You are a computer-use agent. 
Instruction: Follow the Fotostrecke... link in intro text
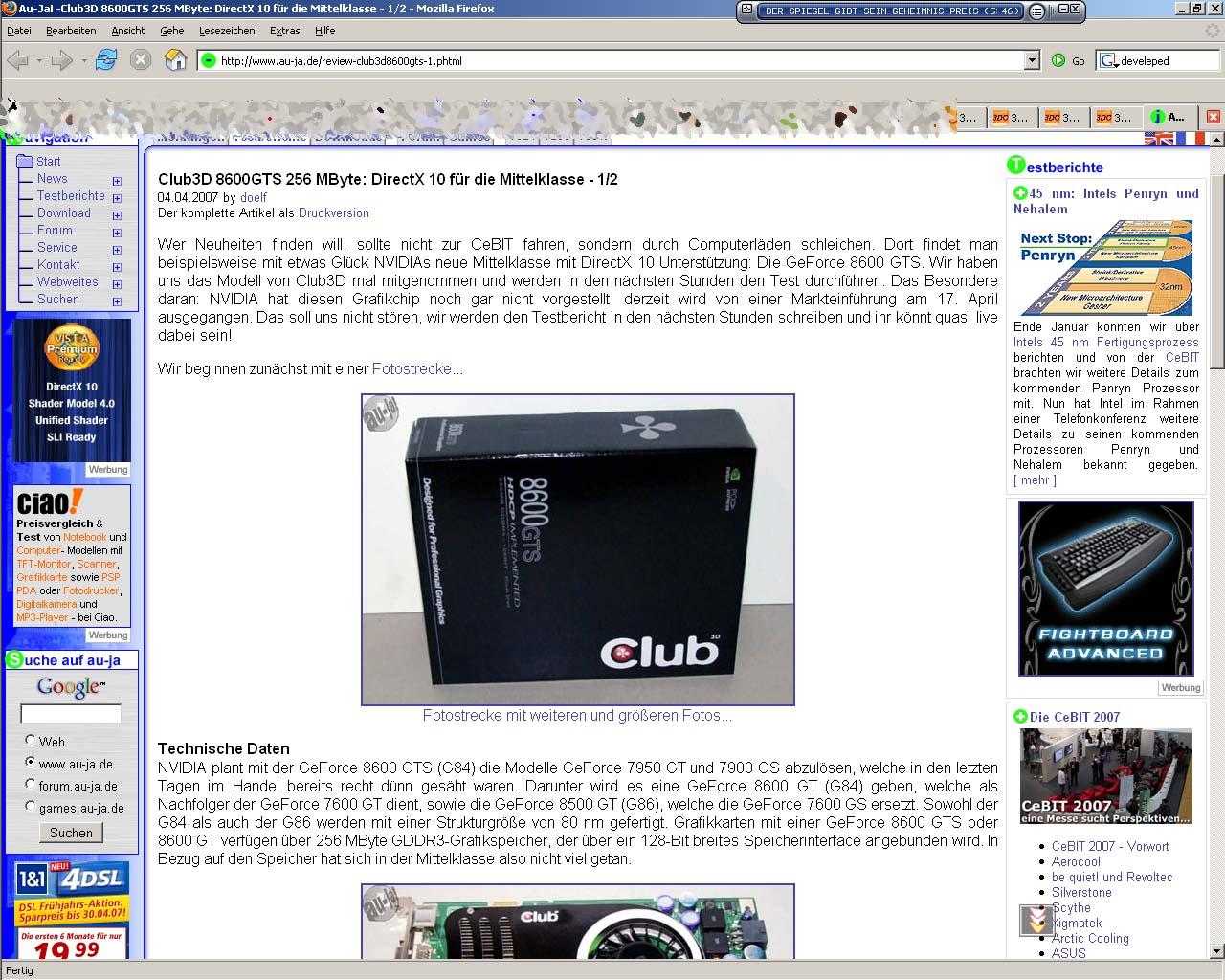coord(417,368)
